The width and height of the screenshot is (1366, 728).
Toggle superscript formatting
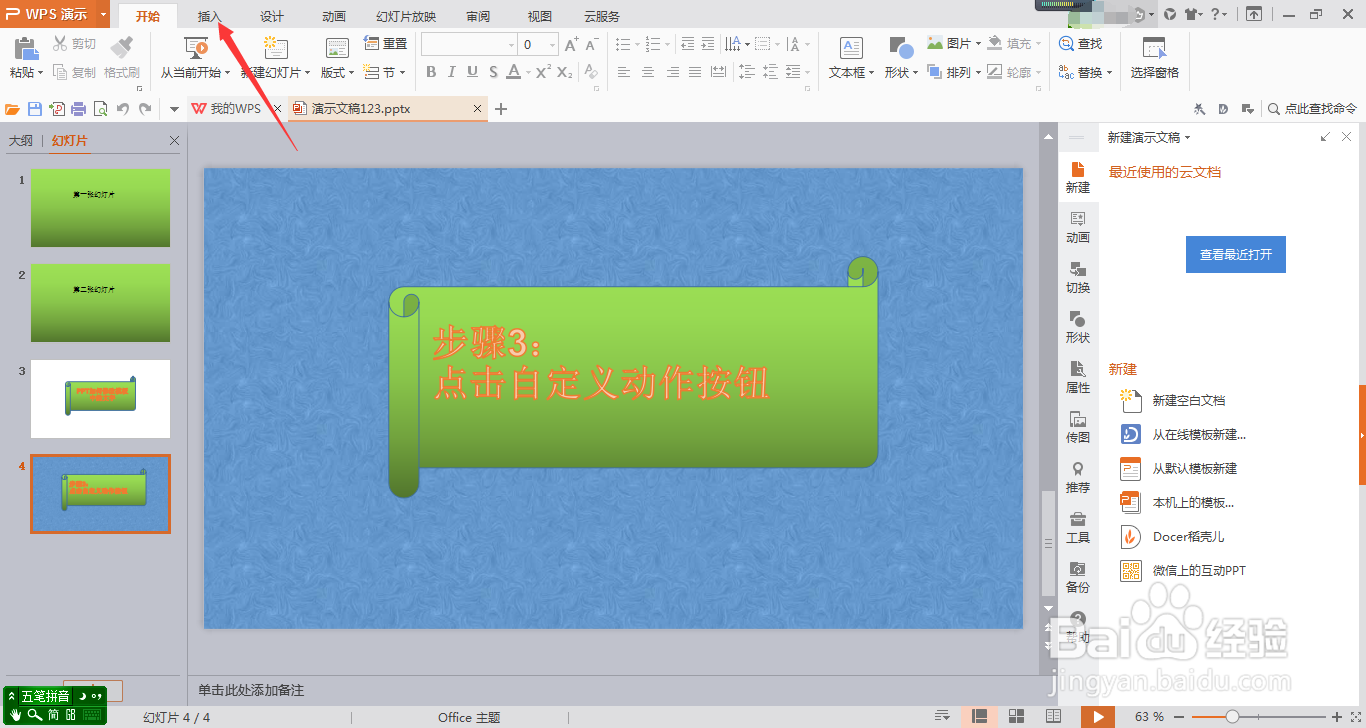(x=543, y=72)
